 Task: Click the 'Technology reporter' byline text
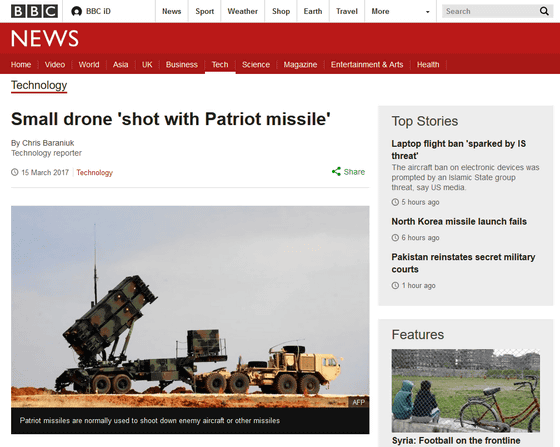point(46,153)
